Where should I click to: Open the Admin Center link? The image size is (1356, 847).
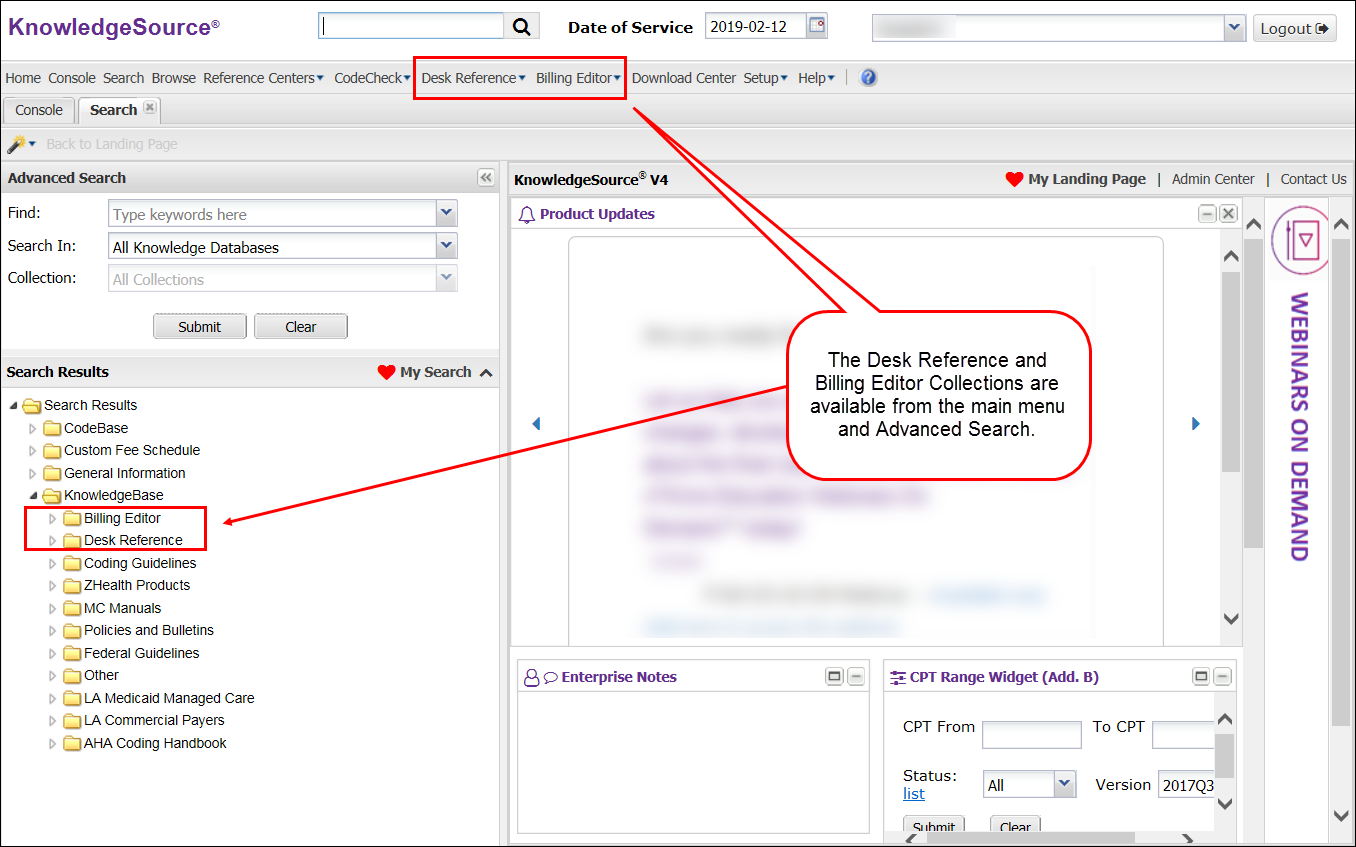click(x=1212, y=179)
